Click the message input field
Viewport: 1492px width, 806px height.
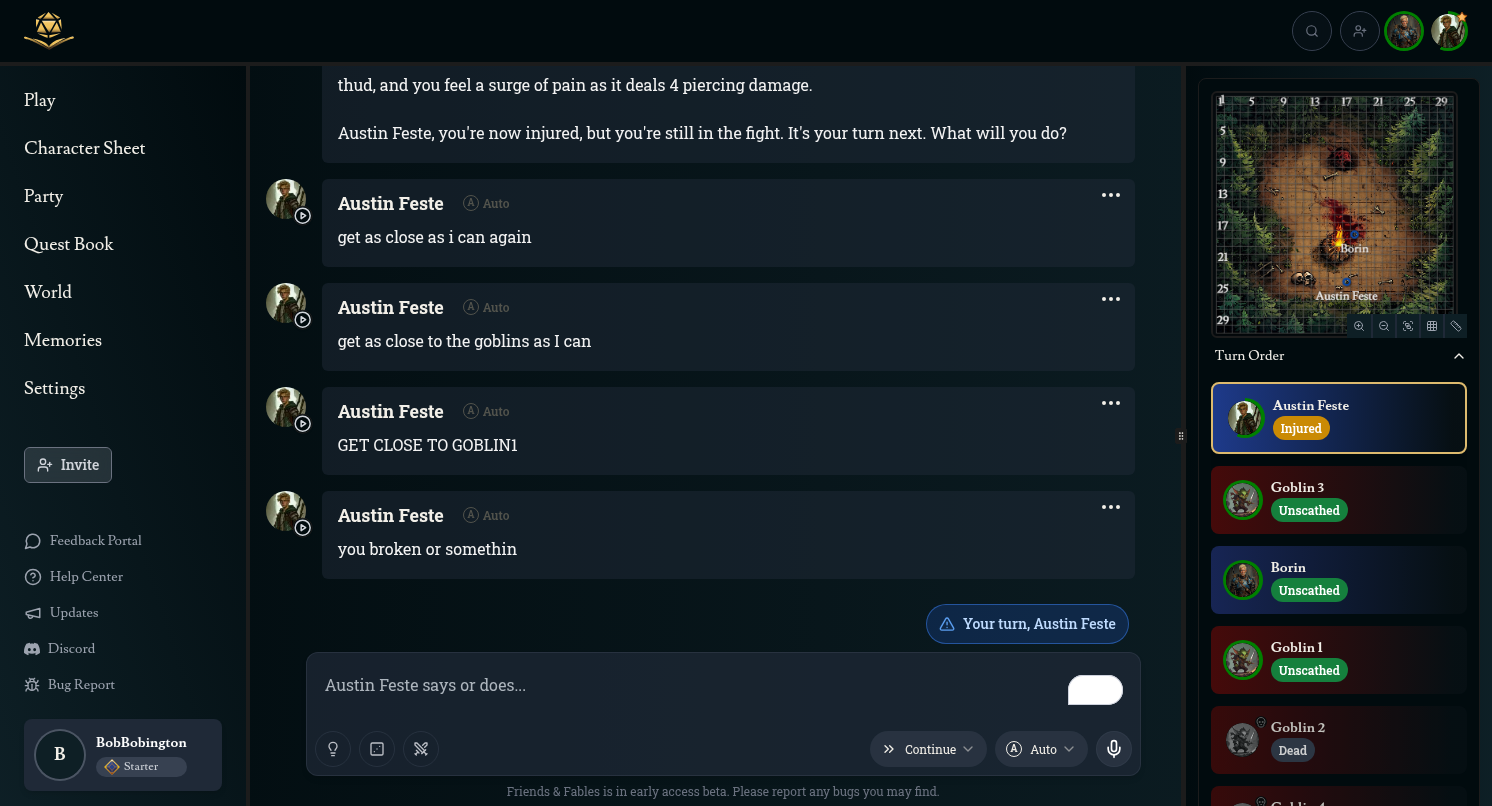pos(690,686)
